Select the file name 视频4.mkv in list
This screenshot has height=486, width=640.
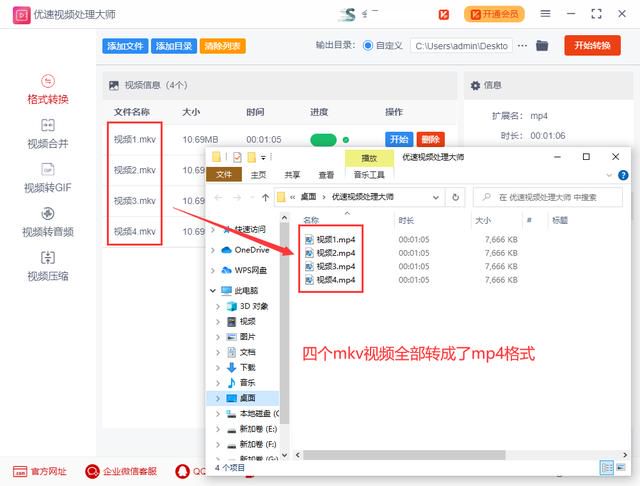135,231
